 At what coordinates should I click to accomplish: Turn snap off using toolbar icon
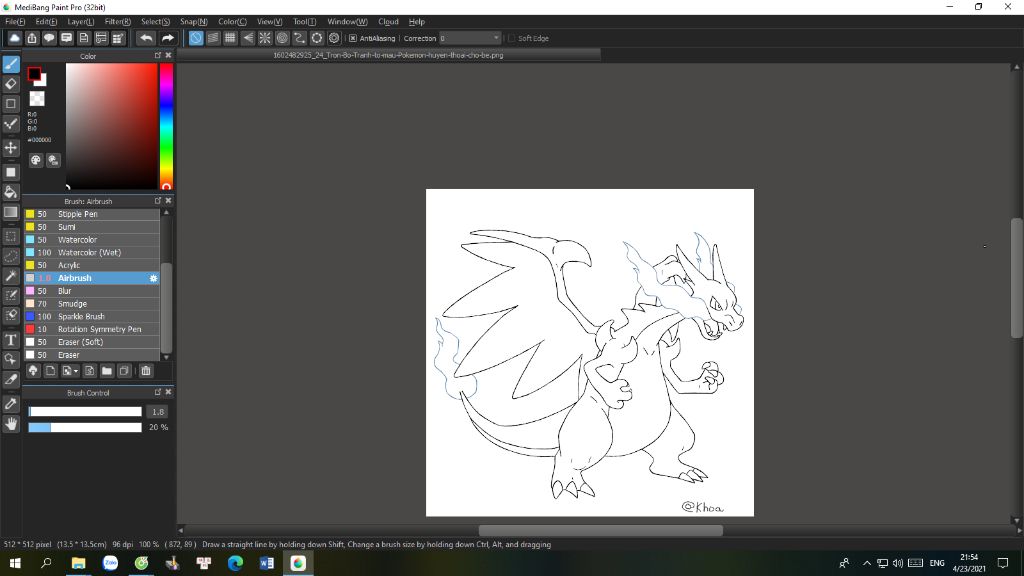coord(196,39)
